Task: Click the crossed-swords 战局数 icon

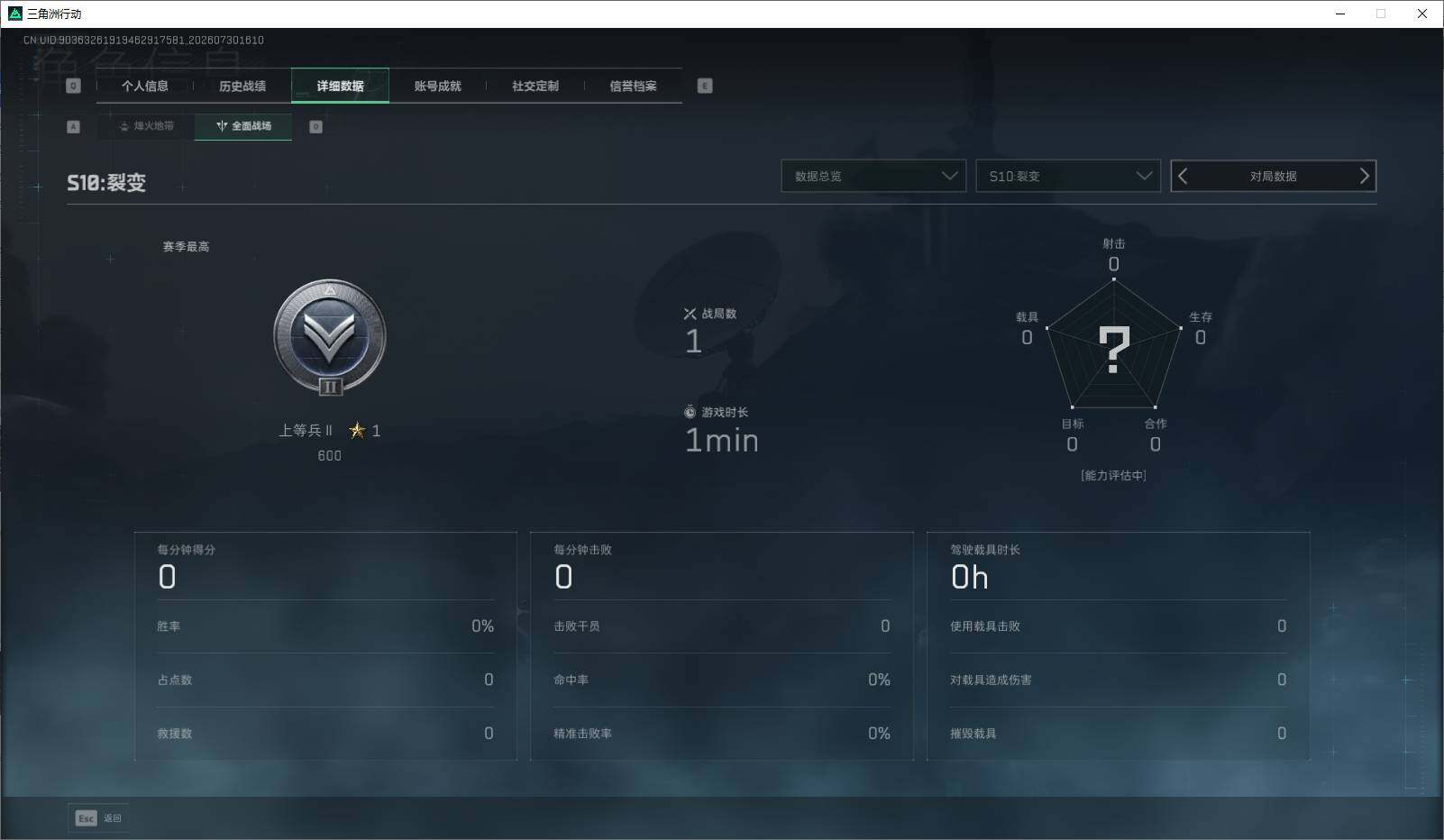Action: pos(690,314)
